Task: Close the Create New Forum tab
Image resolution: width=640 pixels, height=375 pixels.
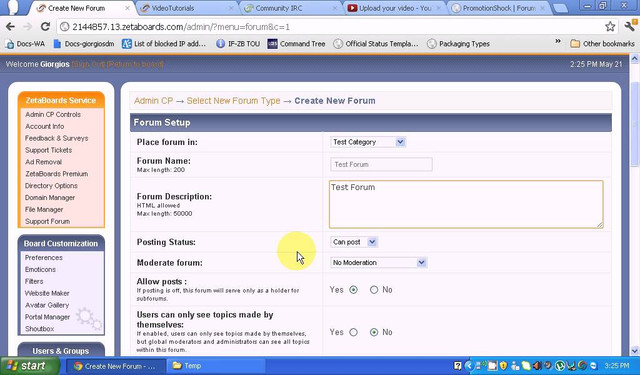Action: tap(127, 8)
